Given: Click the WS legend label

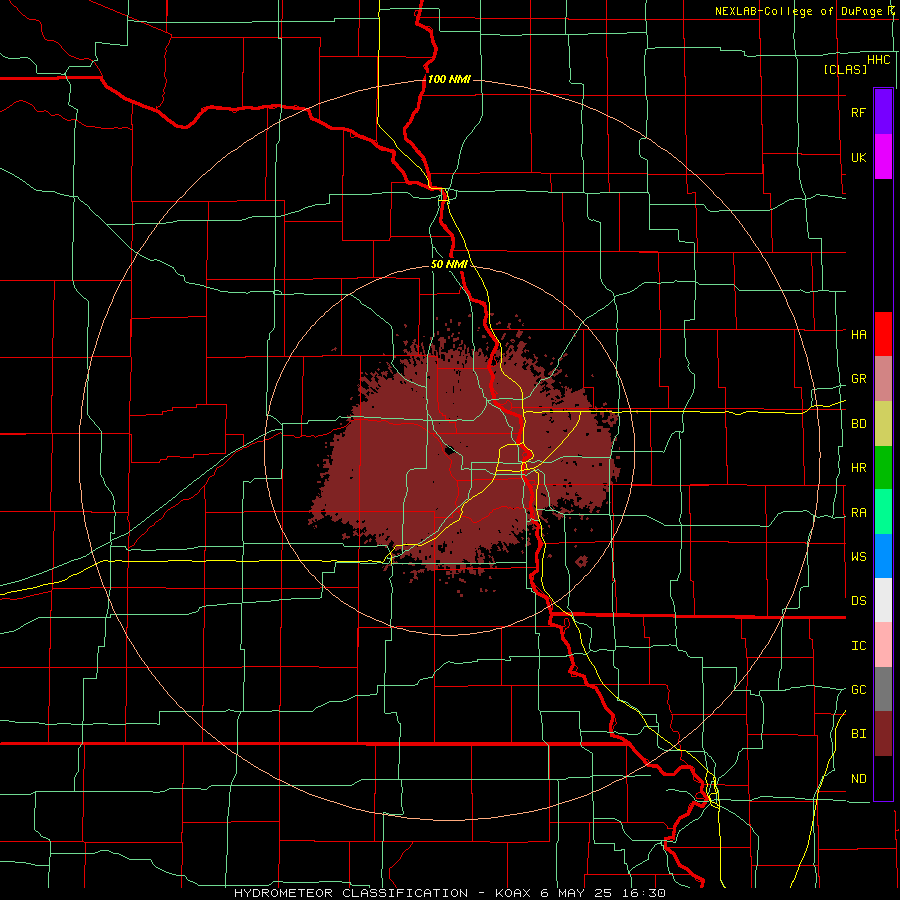Looking at the screenshot, I should coord(858,556).
